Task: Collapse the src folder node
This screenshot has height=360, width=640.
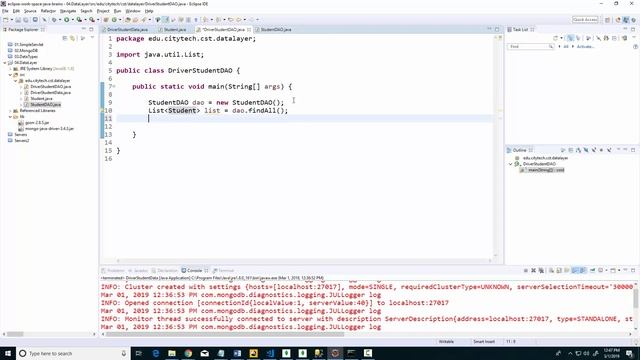Action: (10, 75)
